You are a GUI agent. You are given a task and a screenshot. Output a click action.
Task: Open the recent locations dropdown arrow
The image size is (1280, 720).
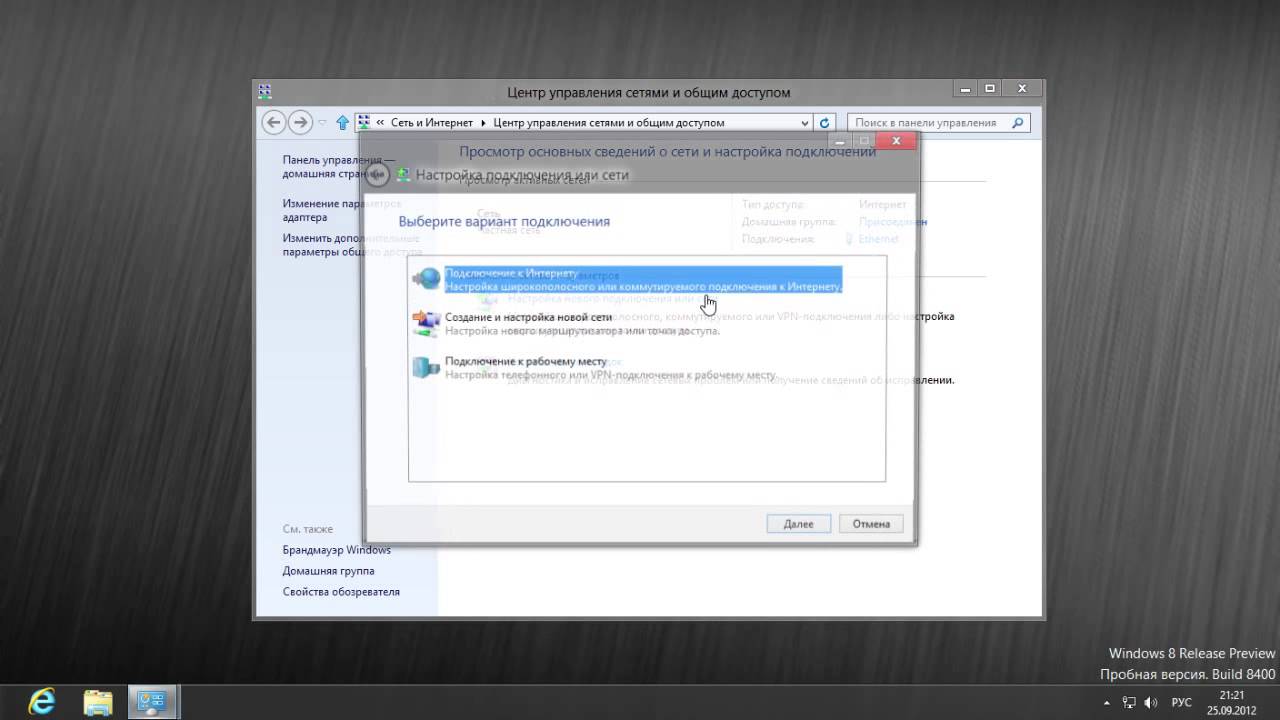[x=322, y=123]
